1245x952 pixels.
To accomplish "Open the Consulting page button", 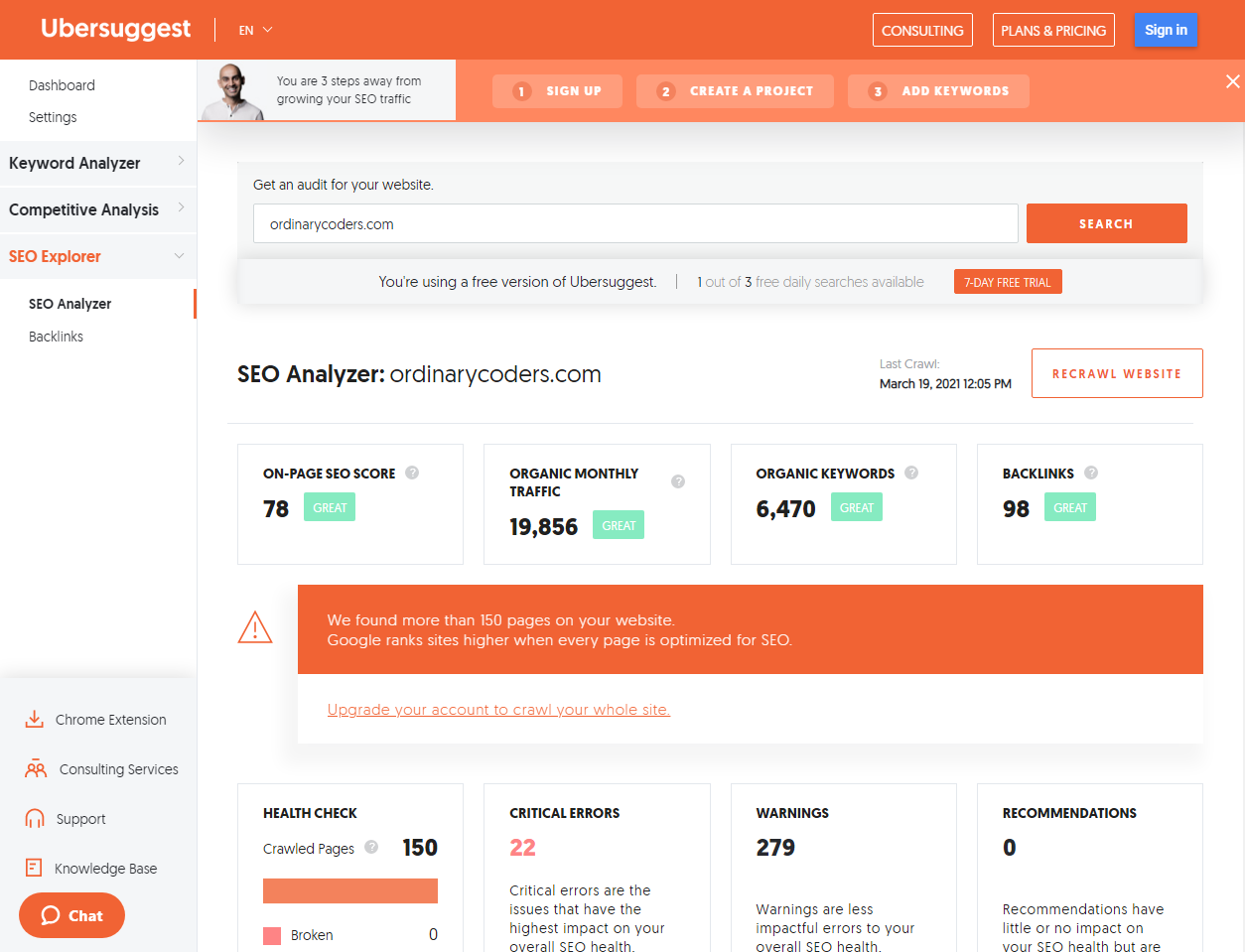I will pyautogui.click(x=922, y=30).
